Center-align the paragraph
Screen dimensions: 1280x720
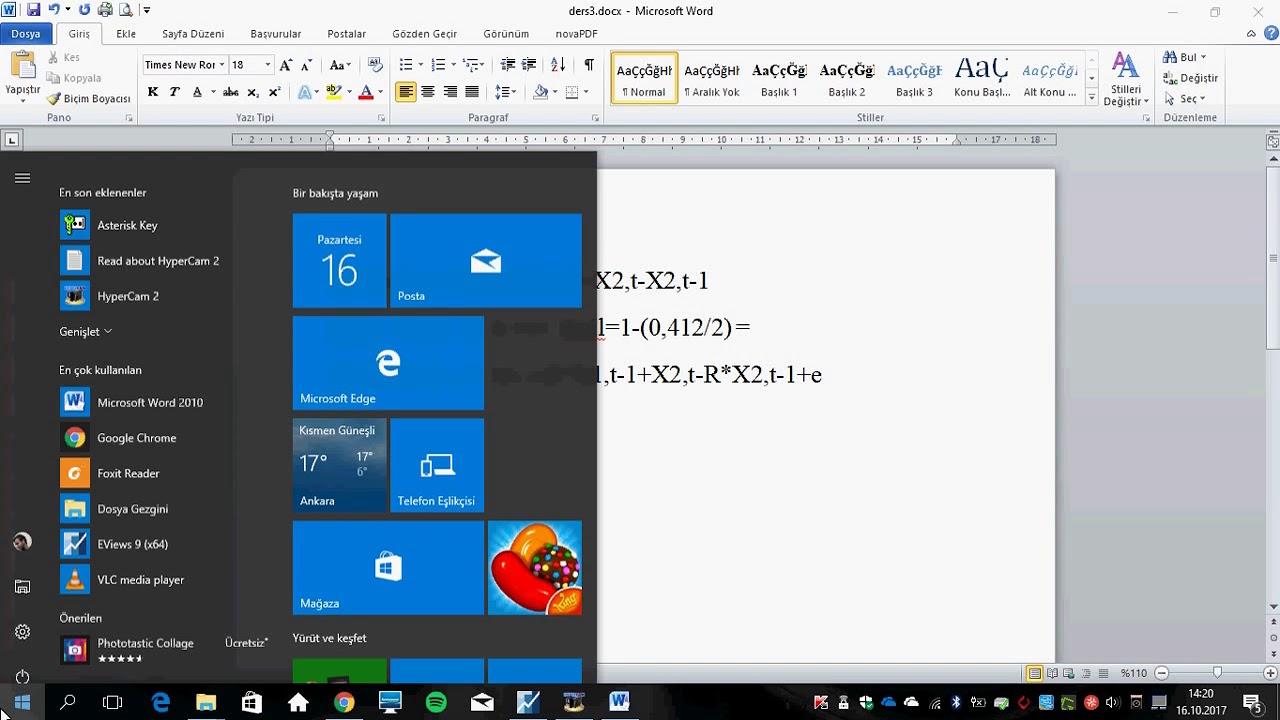[428, 92]
